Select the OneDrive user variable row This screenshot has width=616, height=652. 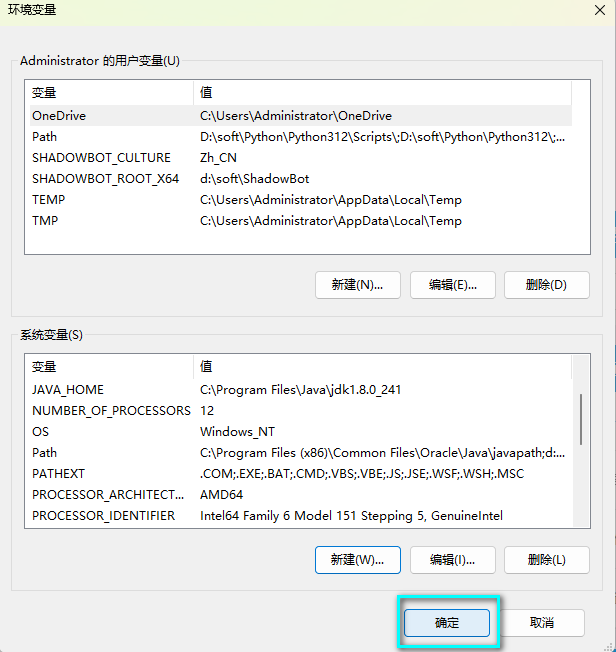pos(301,116)
